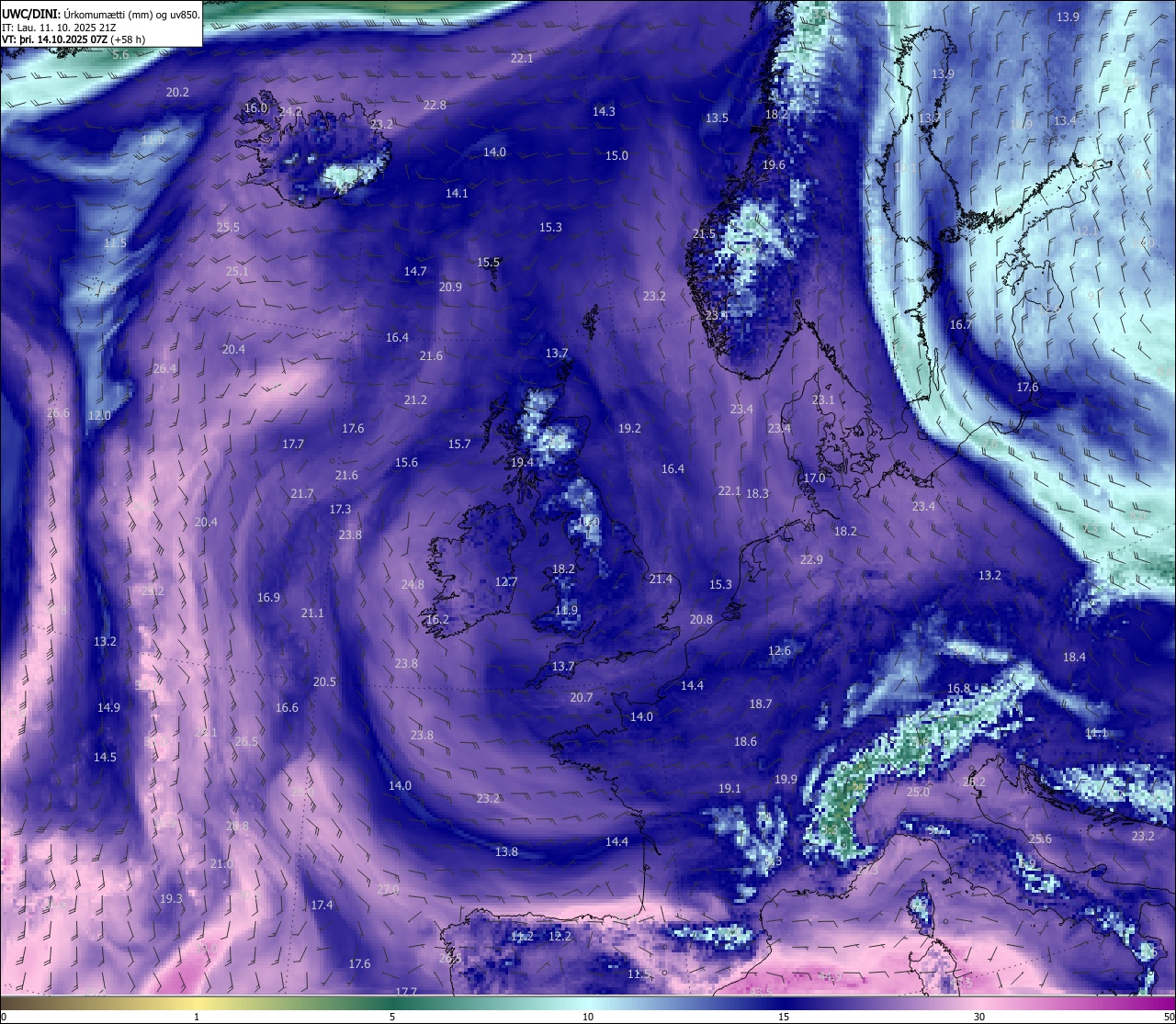Click the map value 22.8
The height and width of the screenshot is (1024, 1176).
[435, 106]
